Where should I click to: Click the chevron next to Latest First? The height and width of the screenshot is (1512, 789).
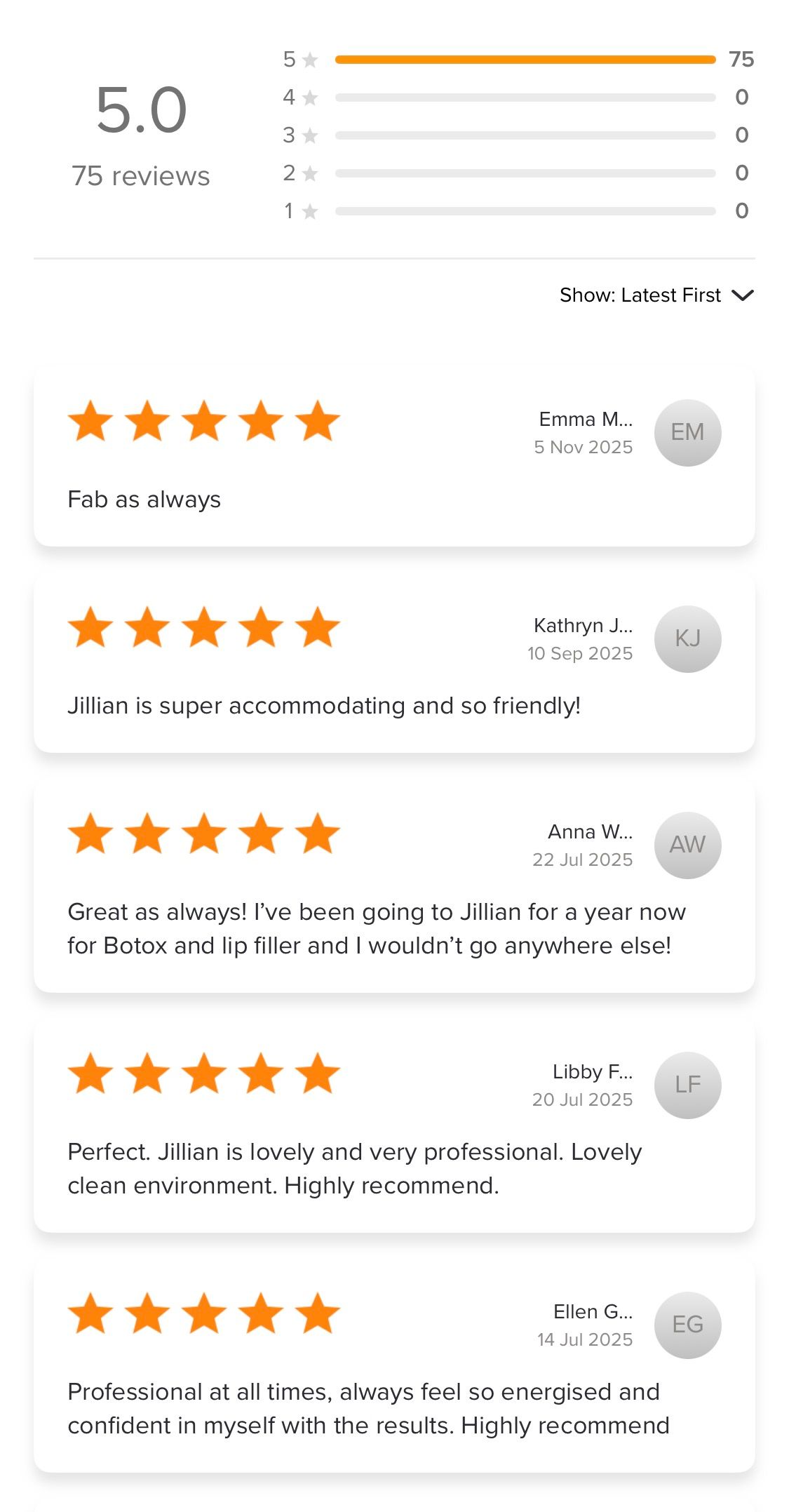coord(742,295)
